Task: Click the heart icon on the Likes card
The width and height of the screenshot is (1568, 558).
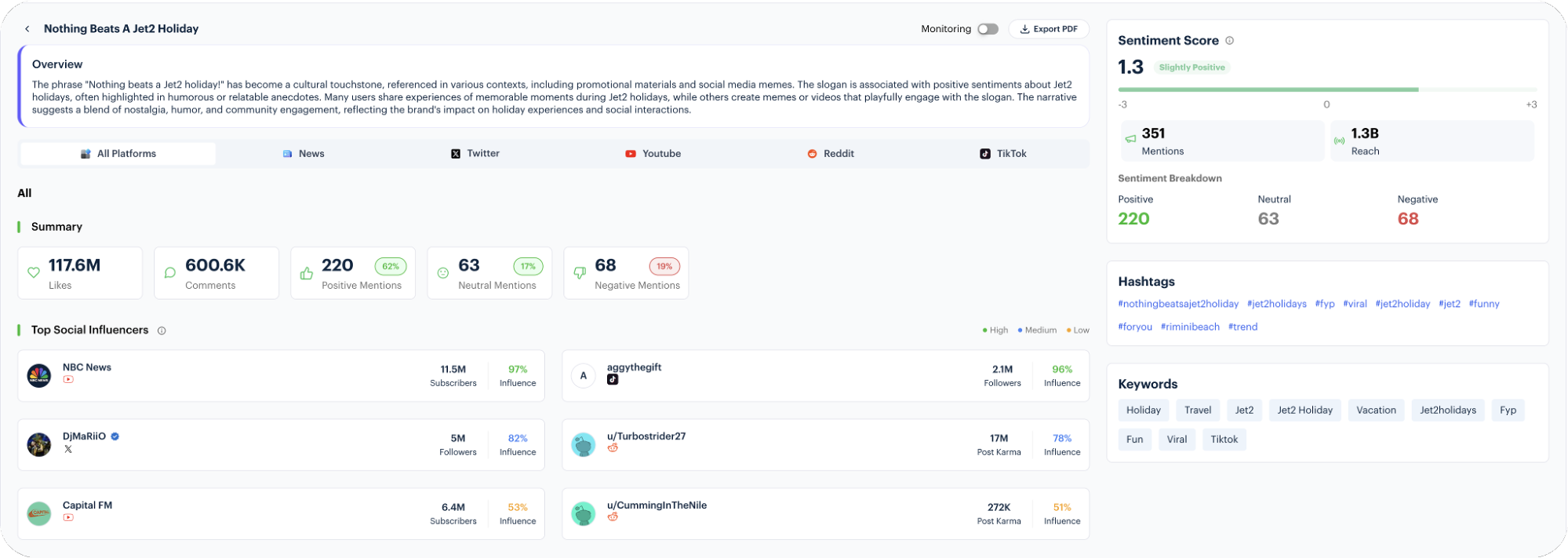Action: click(34, 273)
